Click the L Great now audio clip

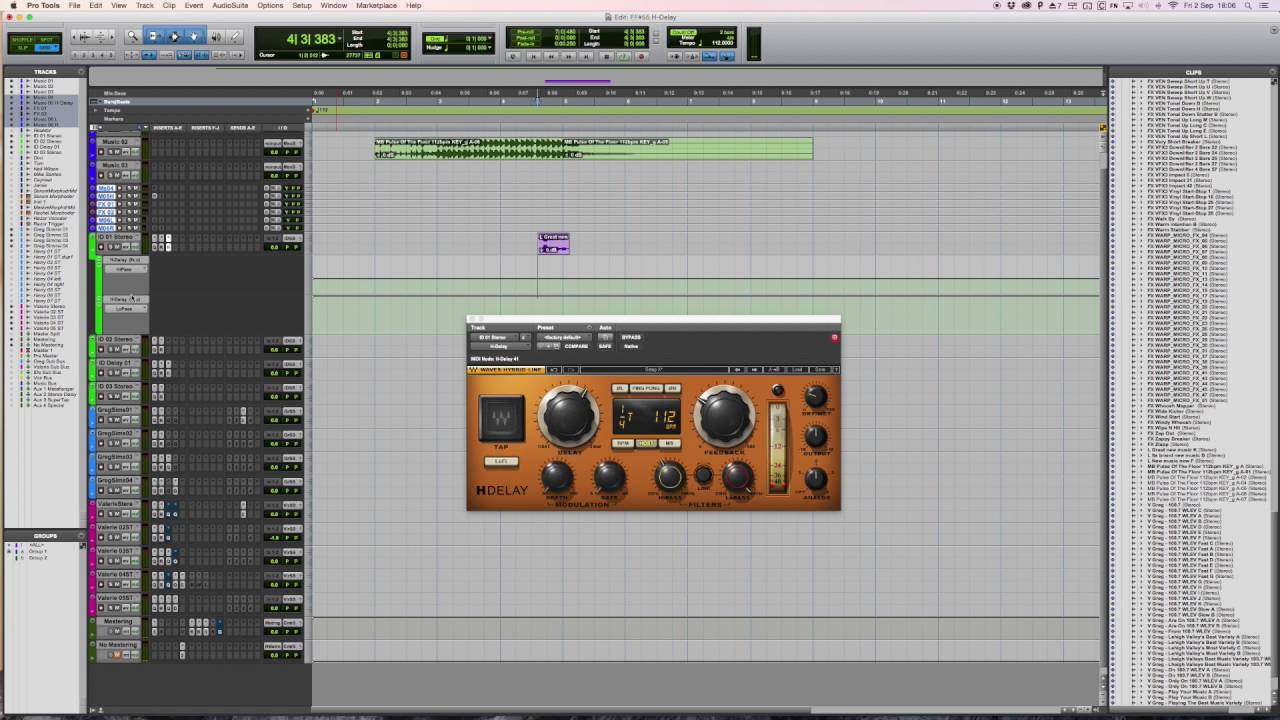[x=553, y=243]
